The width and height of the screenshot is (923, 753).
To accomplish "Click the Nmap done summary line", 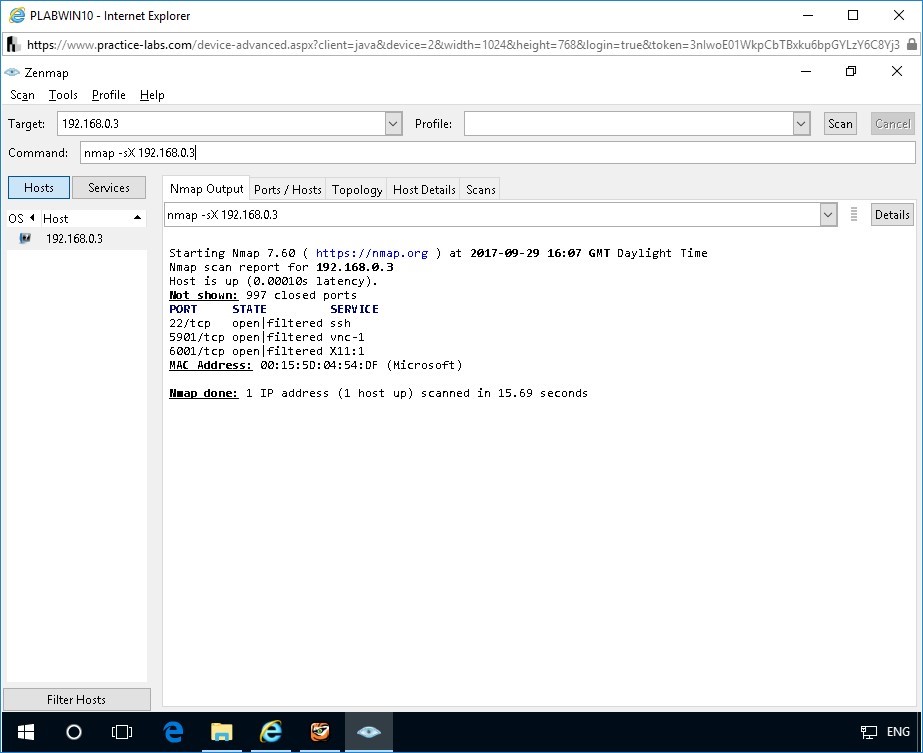I will click(378, 393).
